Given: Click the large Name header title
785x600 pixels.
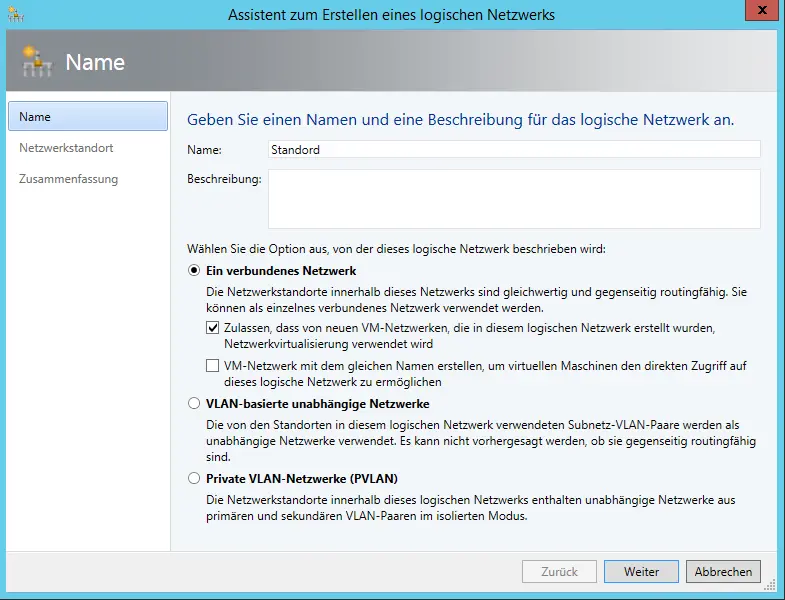Looking at the screenshot, I should [95, 63].
